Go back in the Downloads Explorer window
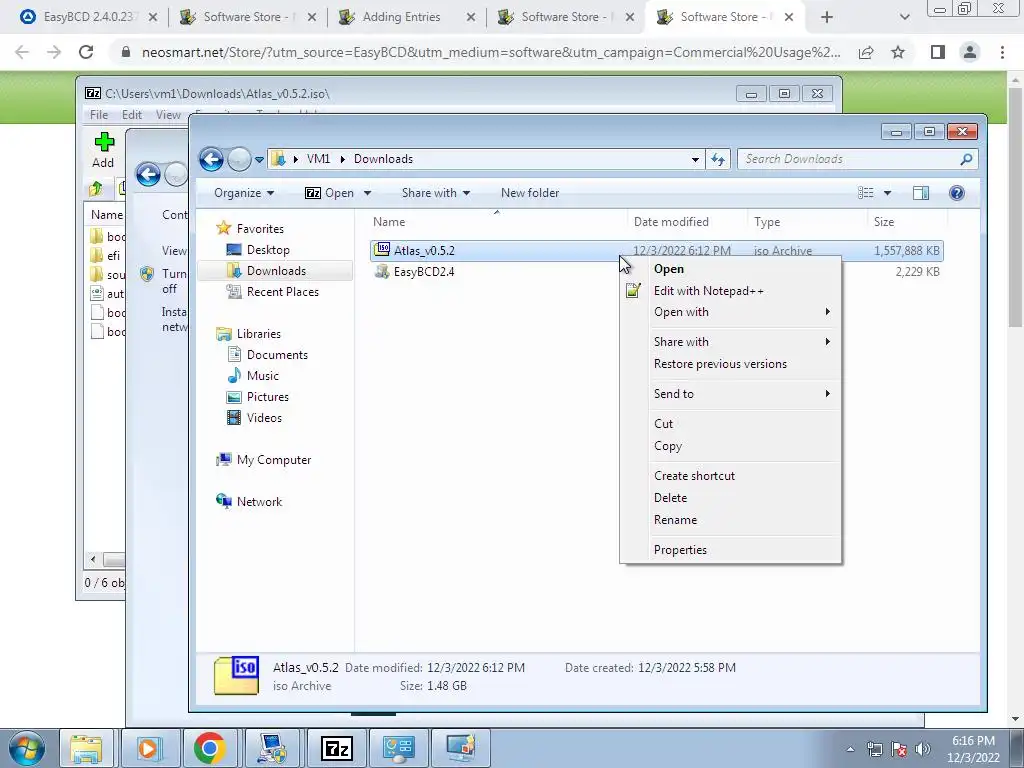 point(212,159)
